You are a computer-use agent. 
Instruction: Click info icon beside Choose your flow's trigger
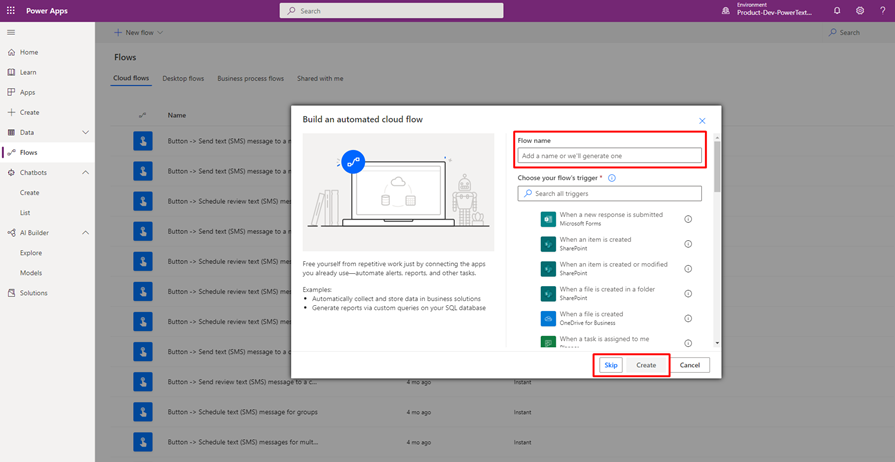point(612,178)
